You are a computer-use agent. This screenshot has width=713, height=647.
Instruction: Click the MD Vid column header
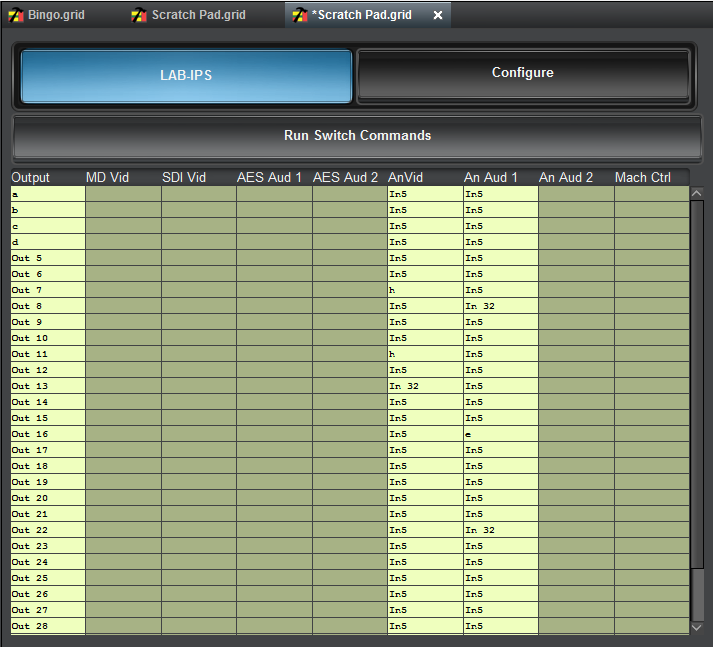pyautogui.click(x=123, y=177)
